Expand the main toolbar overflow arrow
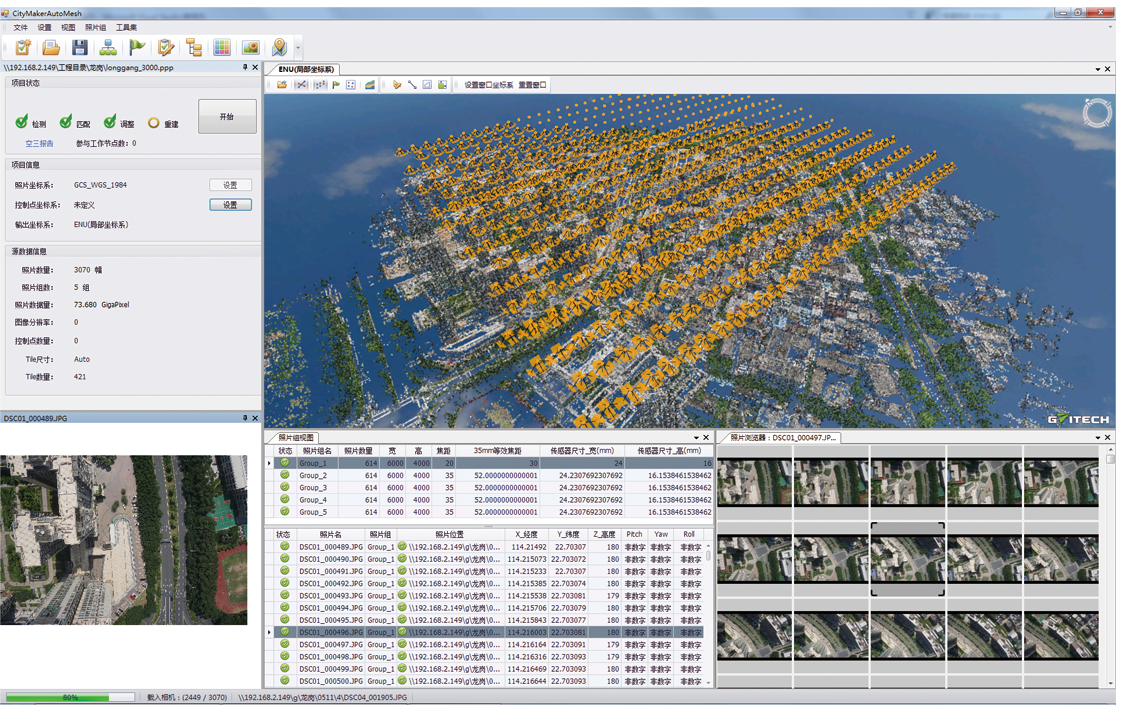 click(x=298, y=48)
